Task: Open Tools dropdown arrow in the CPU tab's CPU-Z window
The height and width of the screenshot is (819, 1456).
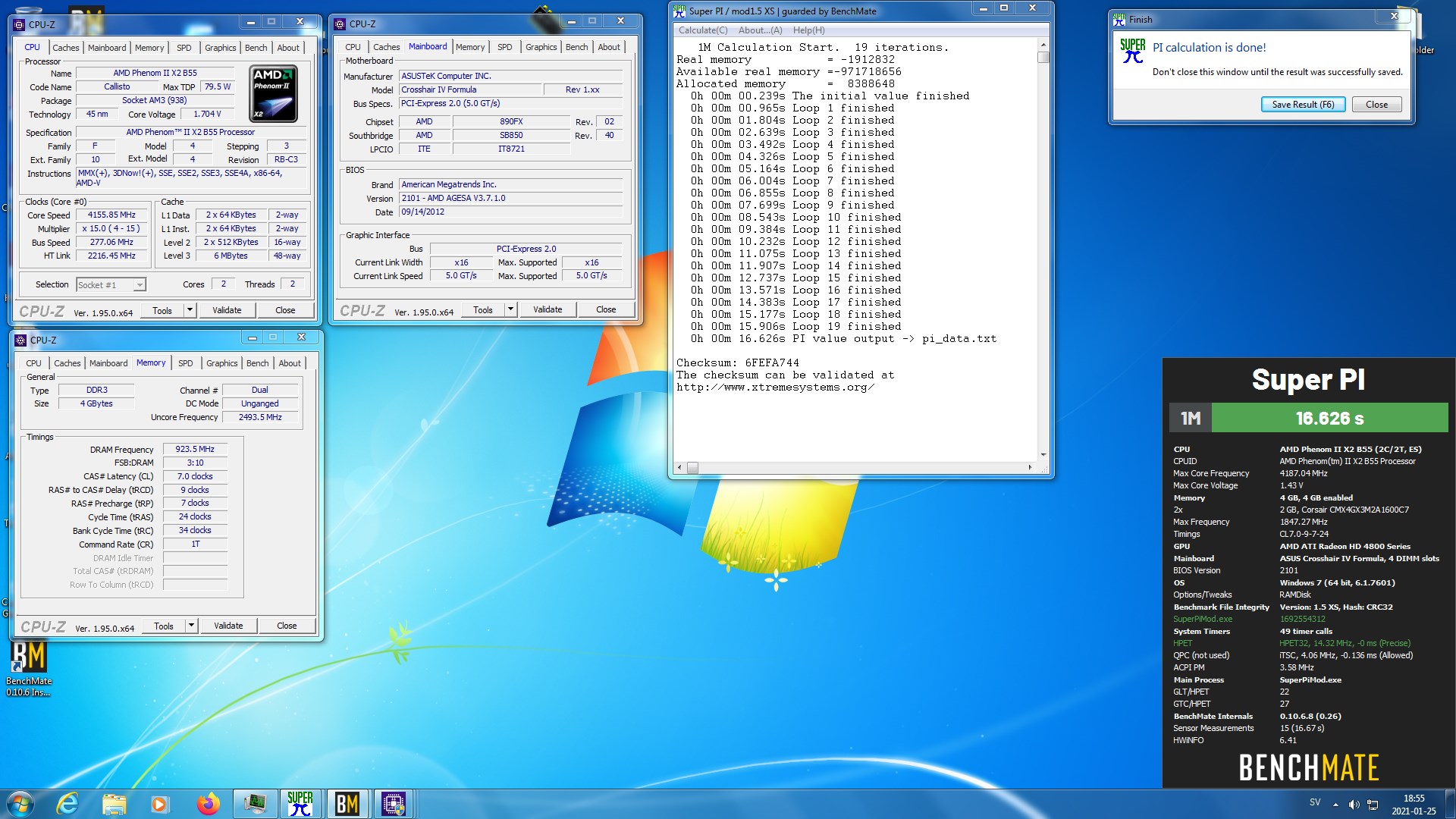Action: [190, 309]
